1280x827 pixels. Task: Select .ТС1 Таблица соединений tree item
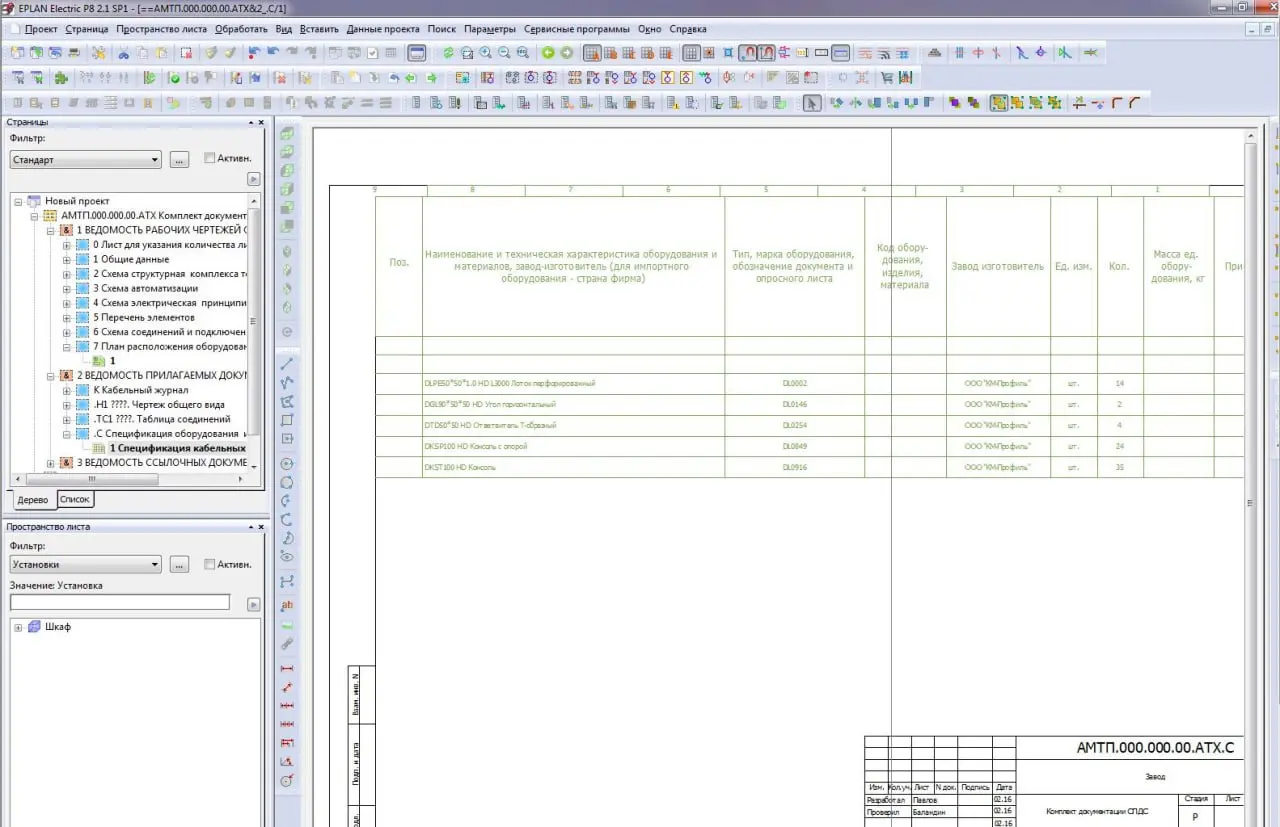click(162, 419)
